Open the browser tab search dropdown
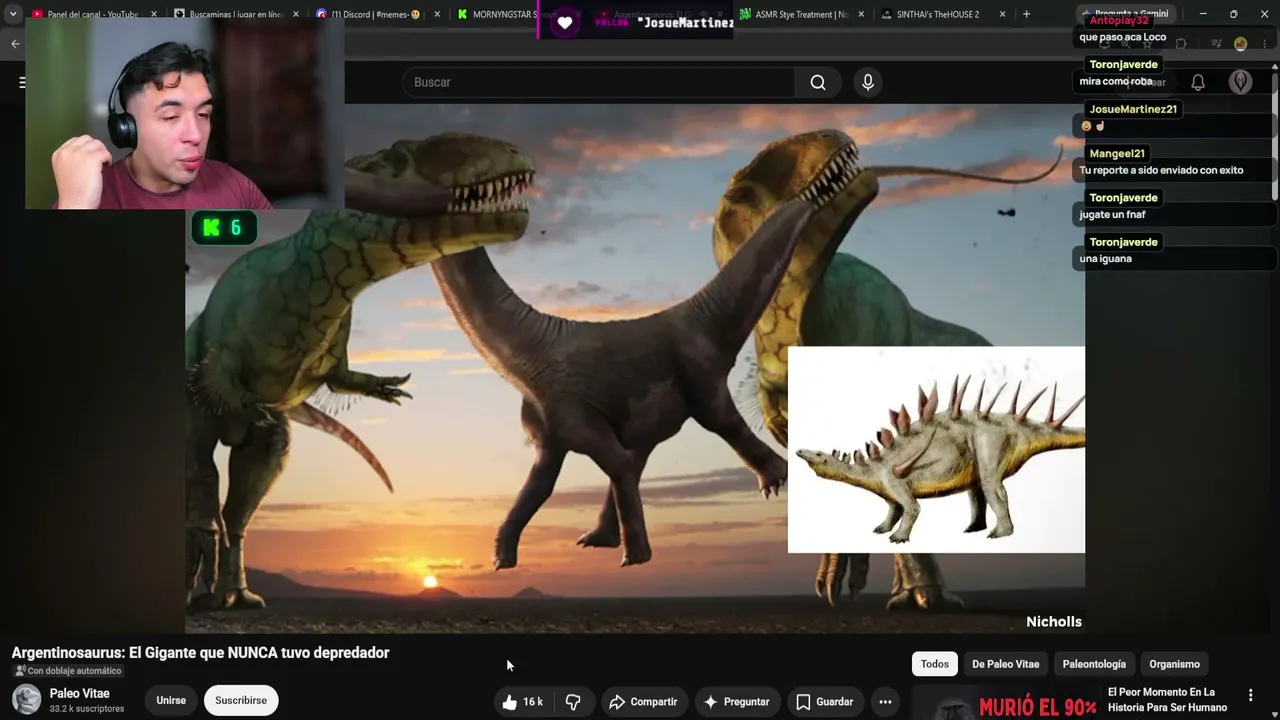This screenshot has height=720, width=1280. (13, 14)
